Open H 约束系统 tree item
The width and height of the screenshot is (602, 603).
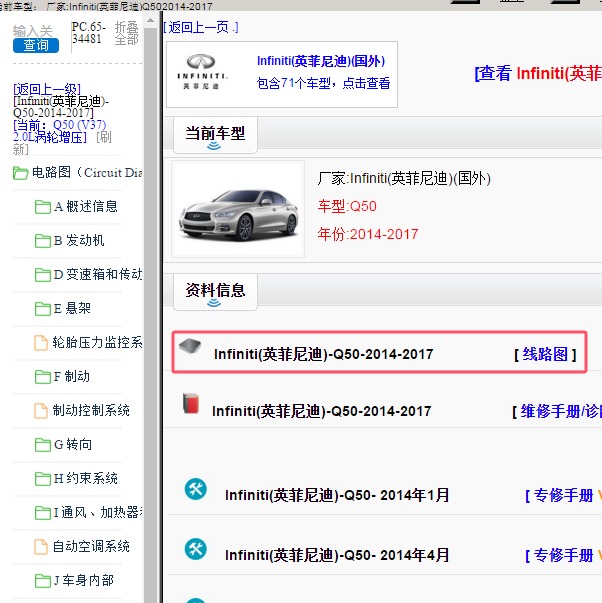(x=85, y=478)
